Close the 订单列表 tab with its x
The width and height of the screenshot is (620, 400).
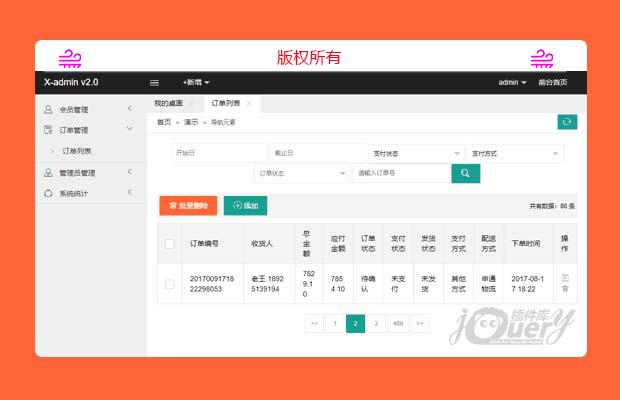tap(249, 104)
